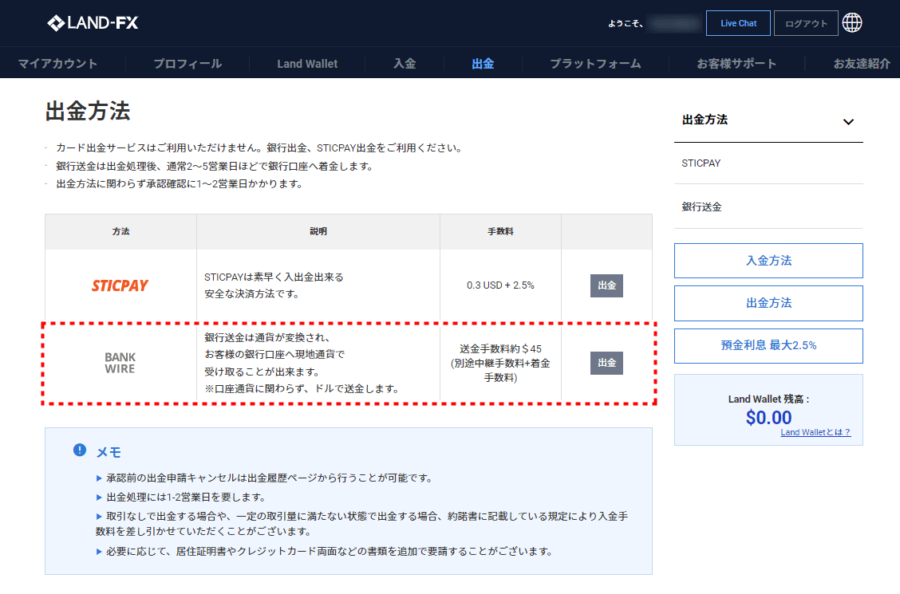This screenshot has width=900, height=594.
Task: Click the 入金方法 sidebar button
Action: (769, 261)
